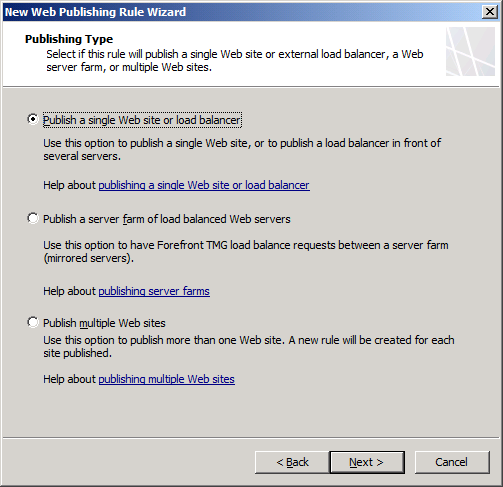Click the 'A new rule will be created' description
This screenshot has height=487, width=503.
pos(249,347)
